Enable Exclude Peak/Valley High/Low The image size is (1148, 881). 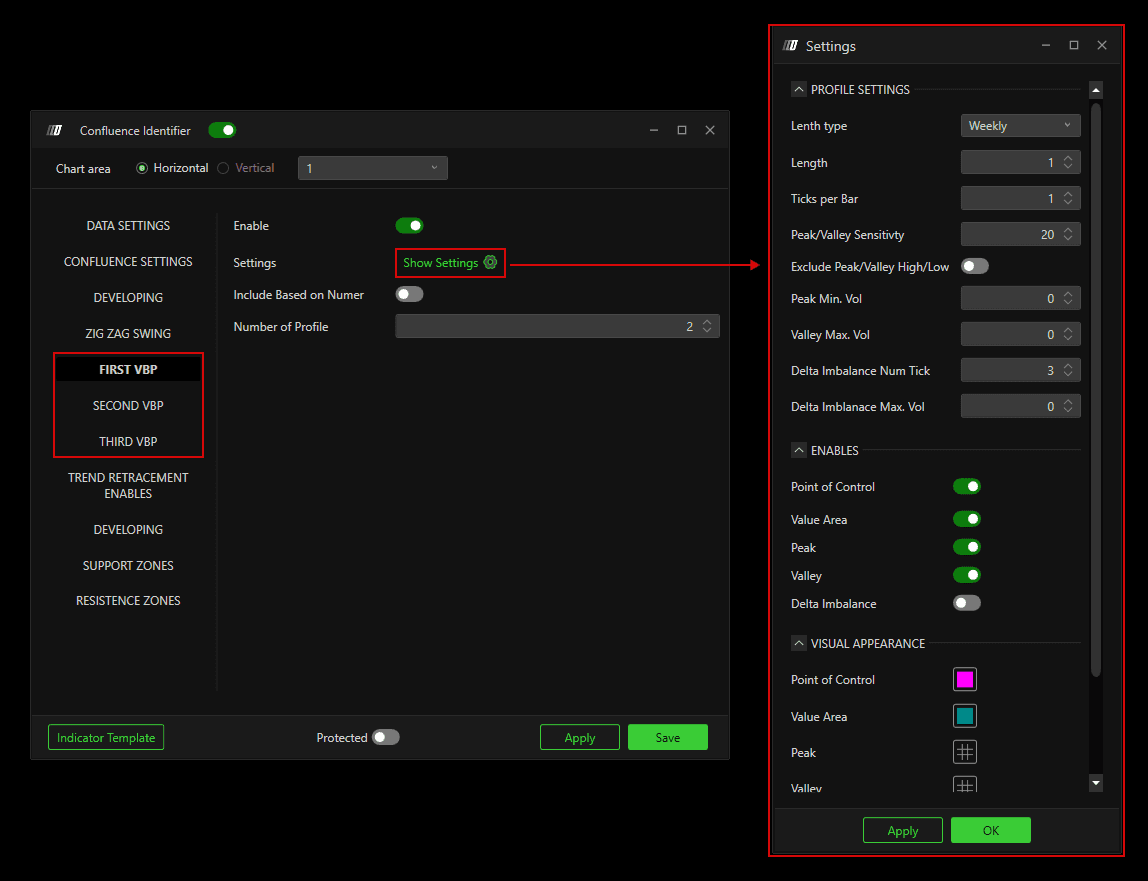point(974,266)
